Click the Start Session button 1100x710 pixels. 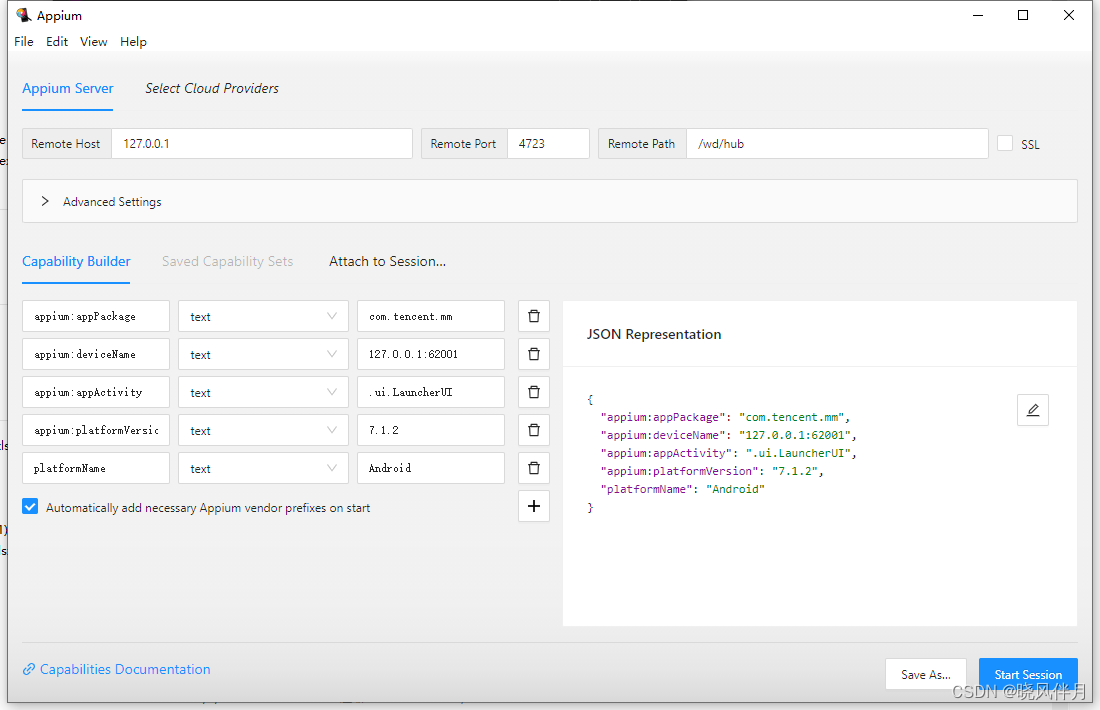1028,674
